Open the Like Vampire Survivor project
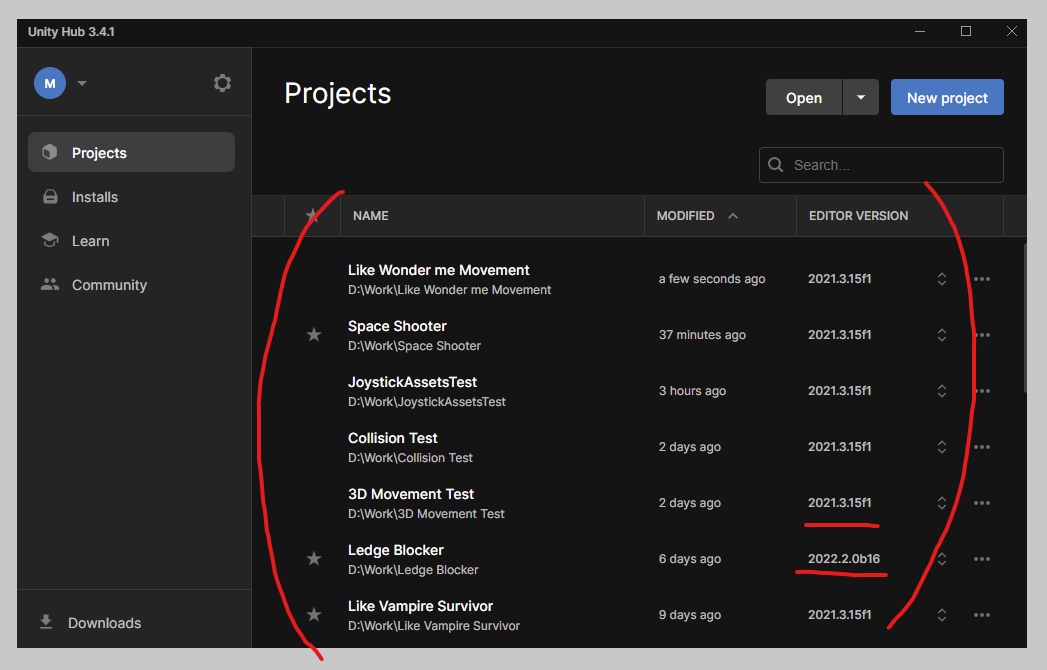The width and height of the screenshot is (1047, 670). point(420,607)
